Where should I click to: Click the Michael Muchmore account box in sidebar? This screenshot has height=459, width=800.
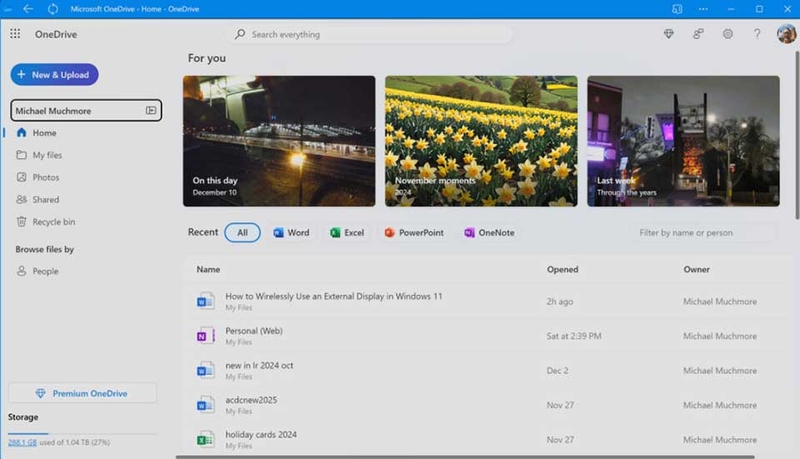[86, 110]
